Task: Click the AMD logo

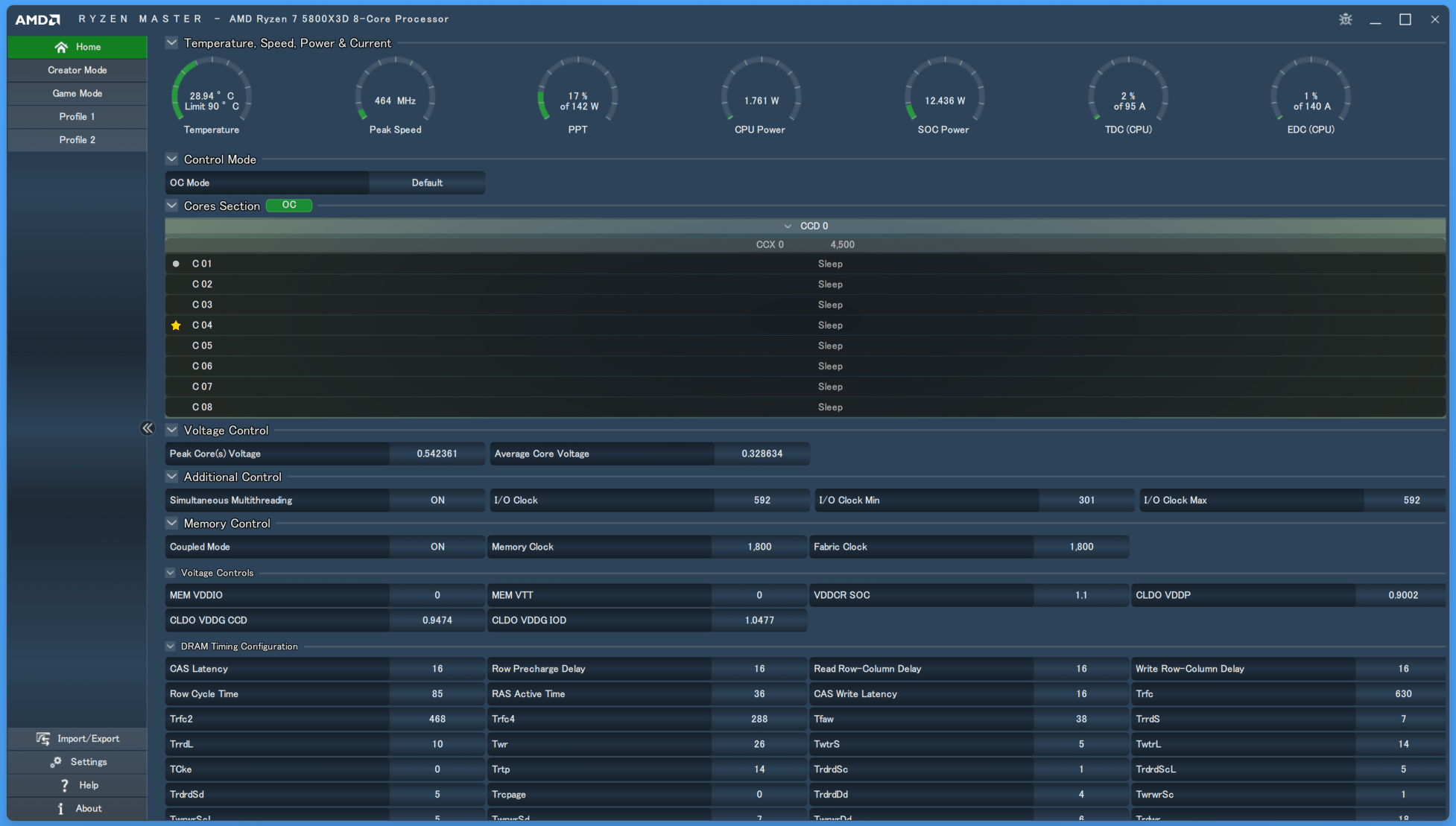Action: point(37,19)
